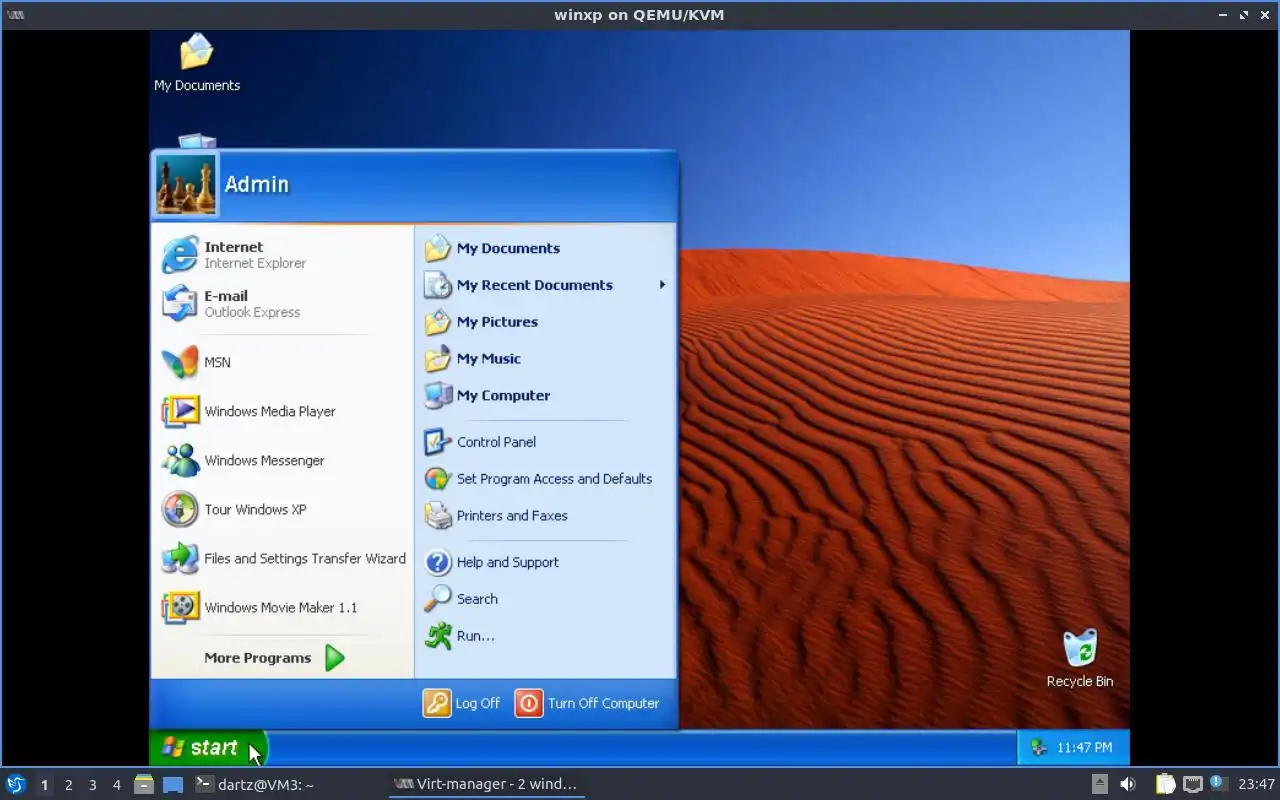Open the host file manager launcher
1280x800 pixels.
(x=144, y=784)
